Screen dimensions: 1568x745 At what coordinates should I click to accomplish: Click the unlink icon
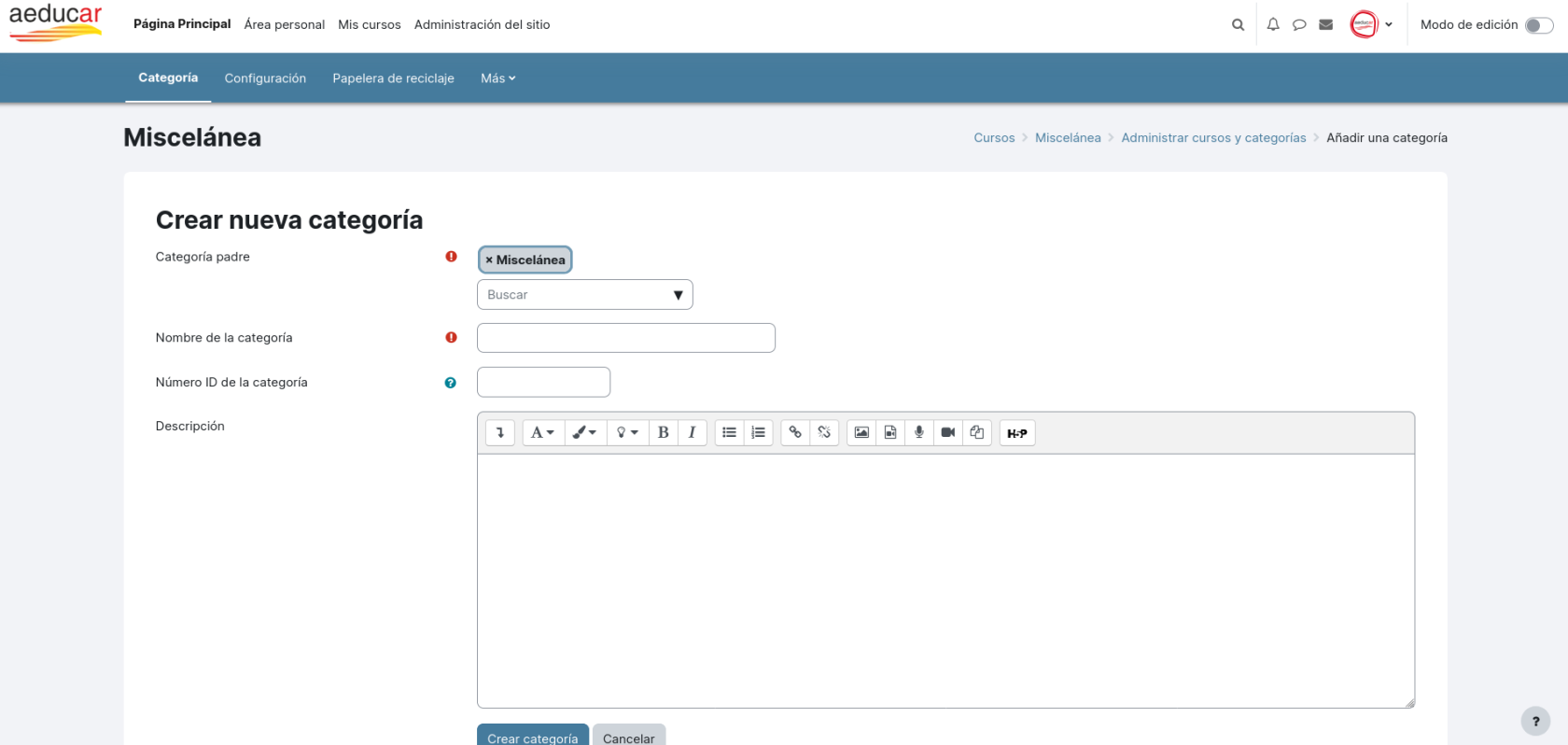click(824, 432)
